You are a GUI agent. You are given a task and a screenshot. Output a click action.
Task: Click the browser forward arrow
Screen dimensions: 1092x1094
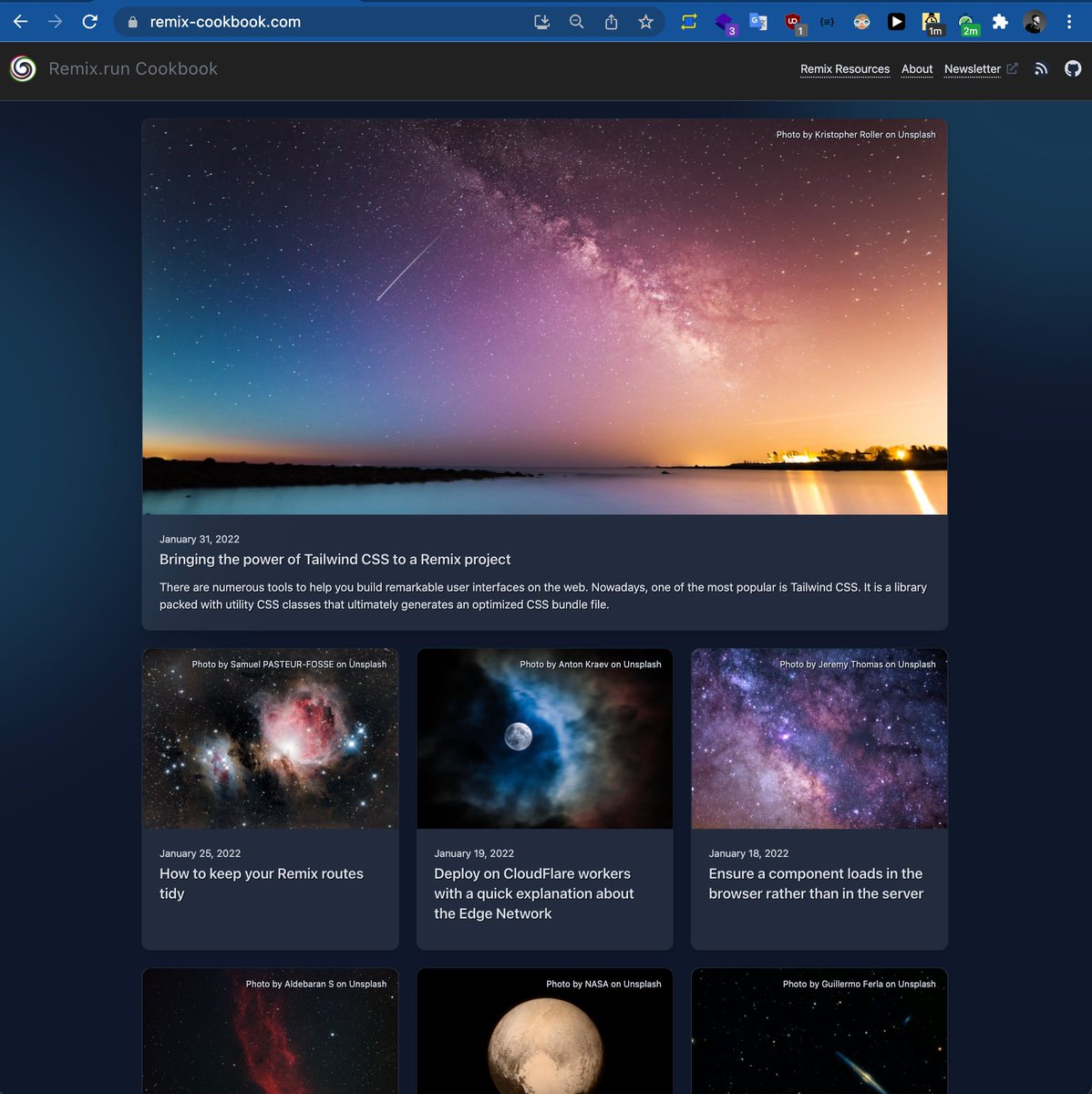tap(55, 21)
